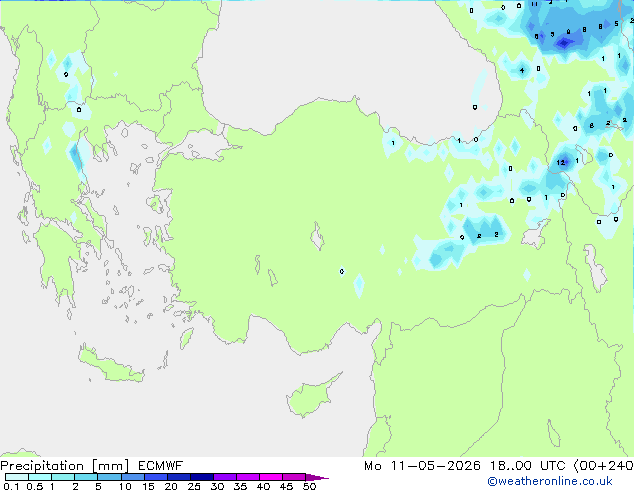This screenshot has width=634, height=490.
Task: Click the 'UTC' timezone label
Action: (553, 466)
